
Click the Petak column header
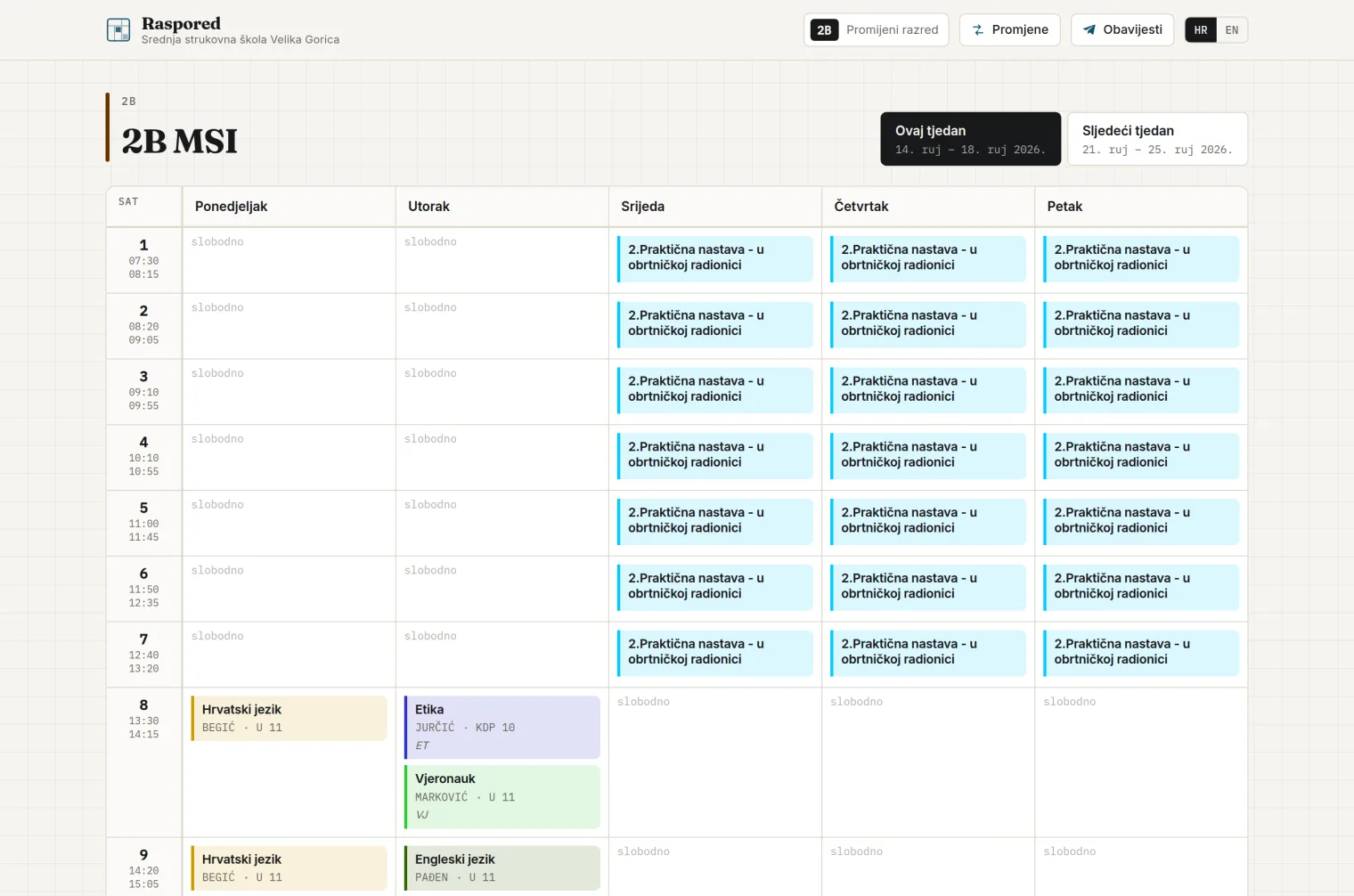pyautogui.click(x=1140, y=207)
